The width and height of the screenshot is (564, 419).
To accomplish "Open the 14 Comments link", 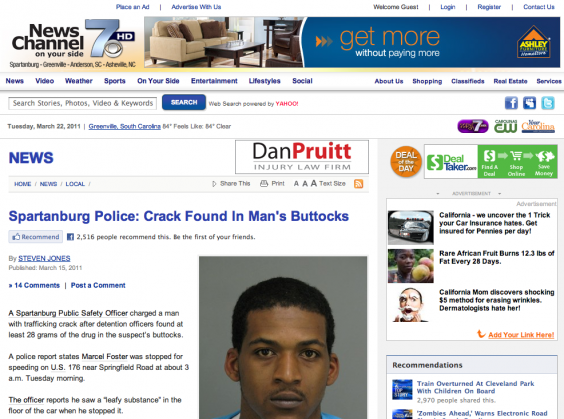I will pyautogui.click(x=34, y=285).
